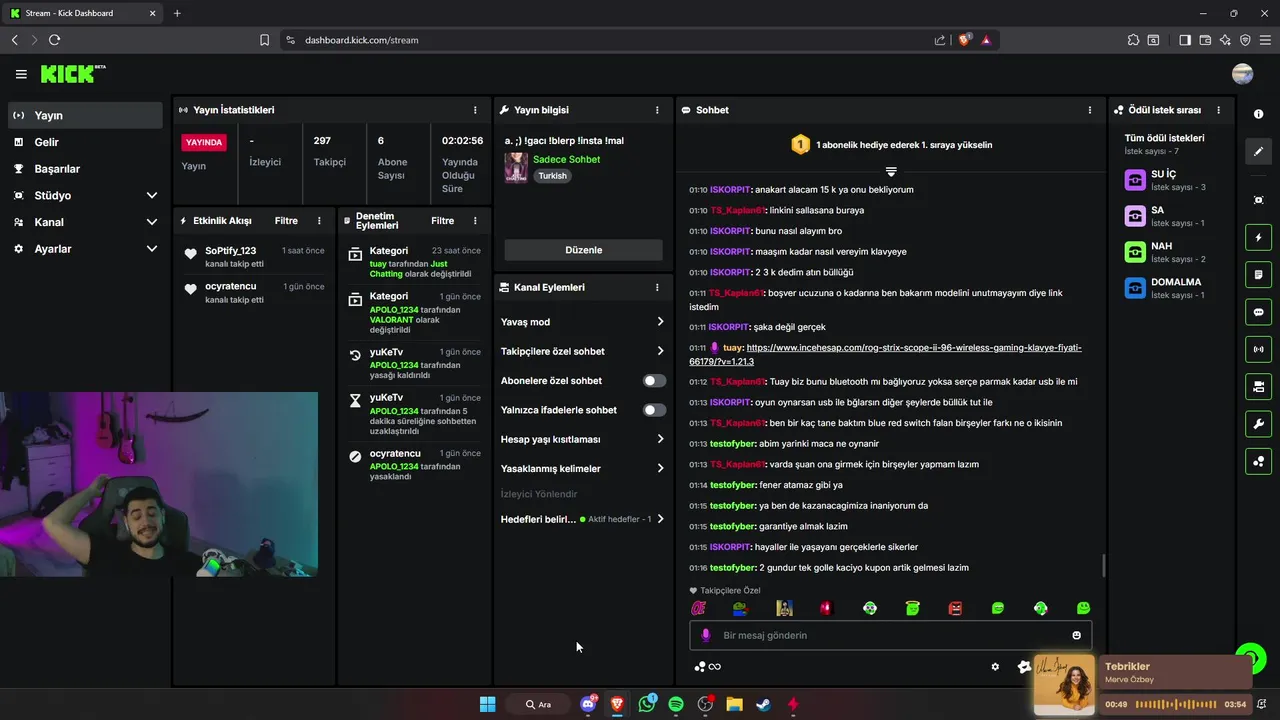Reload the page in the browser

click(54, 40)
